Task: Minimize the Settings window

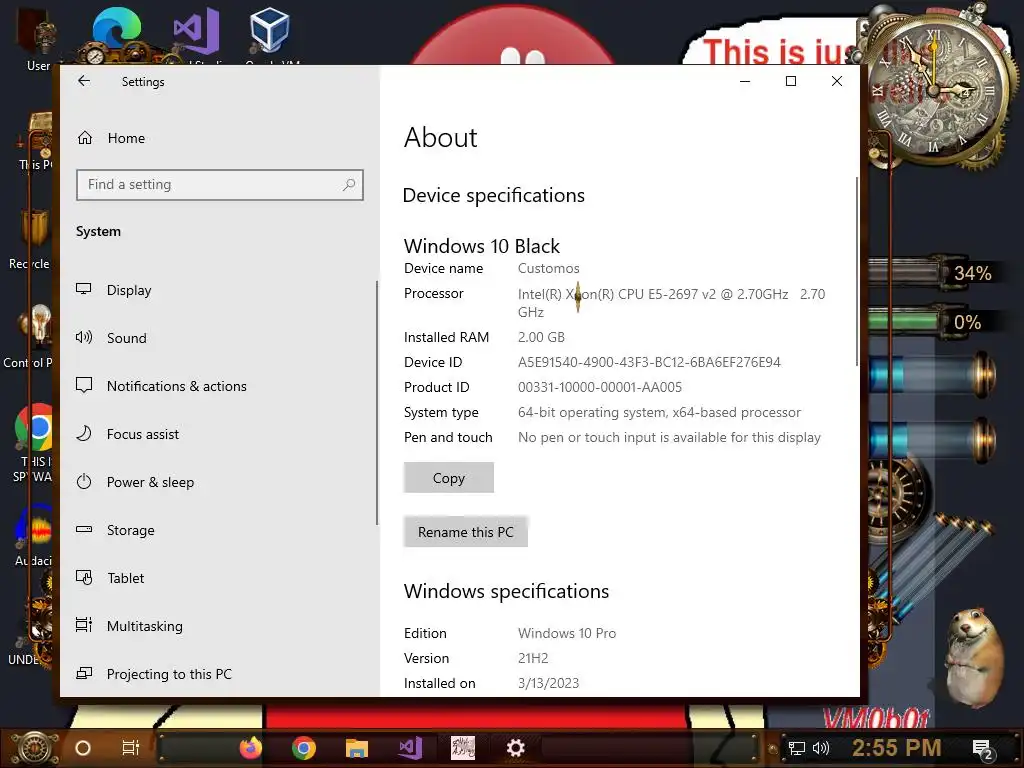Action: click(745, 81)
